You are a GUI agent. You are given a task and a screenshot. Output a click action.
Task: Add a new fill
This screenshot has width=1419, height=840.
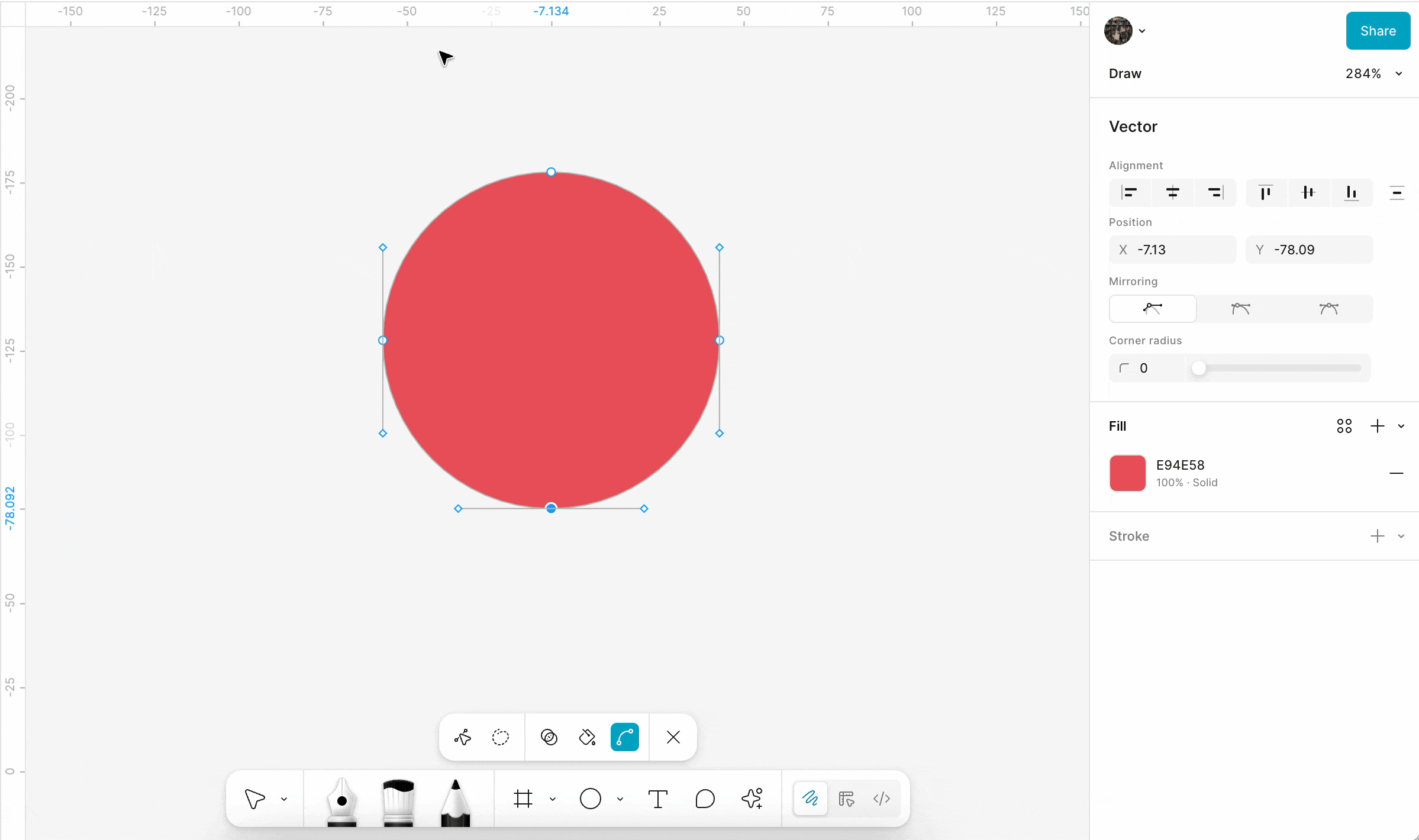(x=1378, y=426)
